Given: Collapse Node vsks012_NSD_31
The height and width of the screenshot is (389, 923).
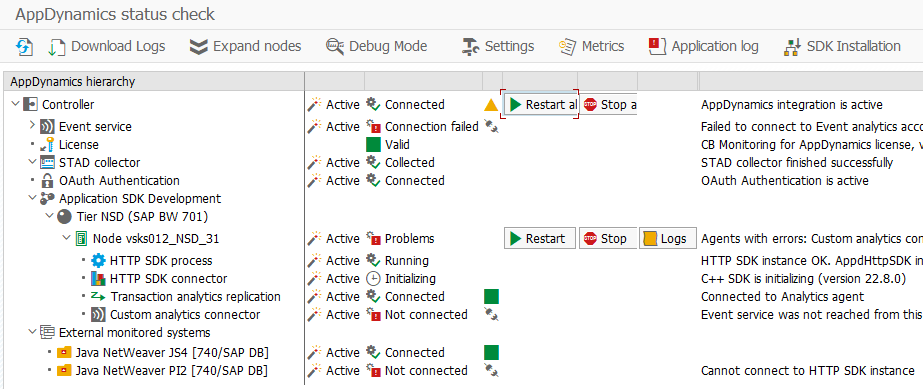Looking at the screenshot, I should pos(66,238).
